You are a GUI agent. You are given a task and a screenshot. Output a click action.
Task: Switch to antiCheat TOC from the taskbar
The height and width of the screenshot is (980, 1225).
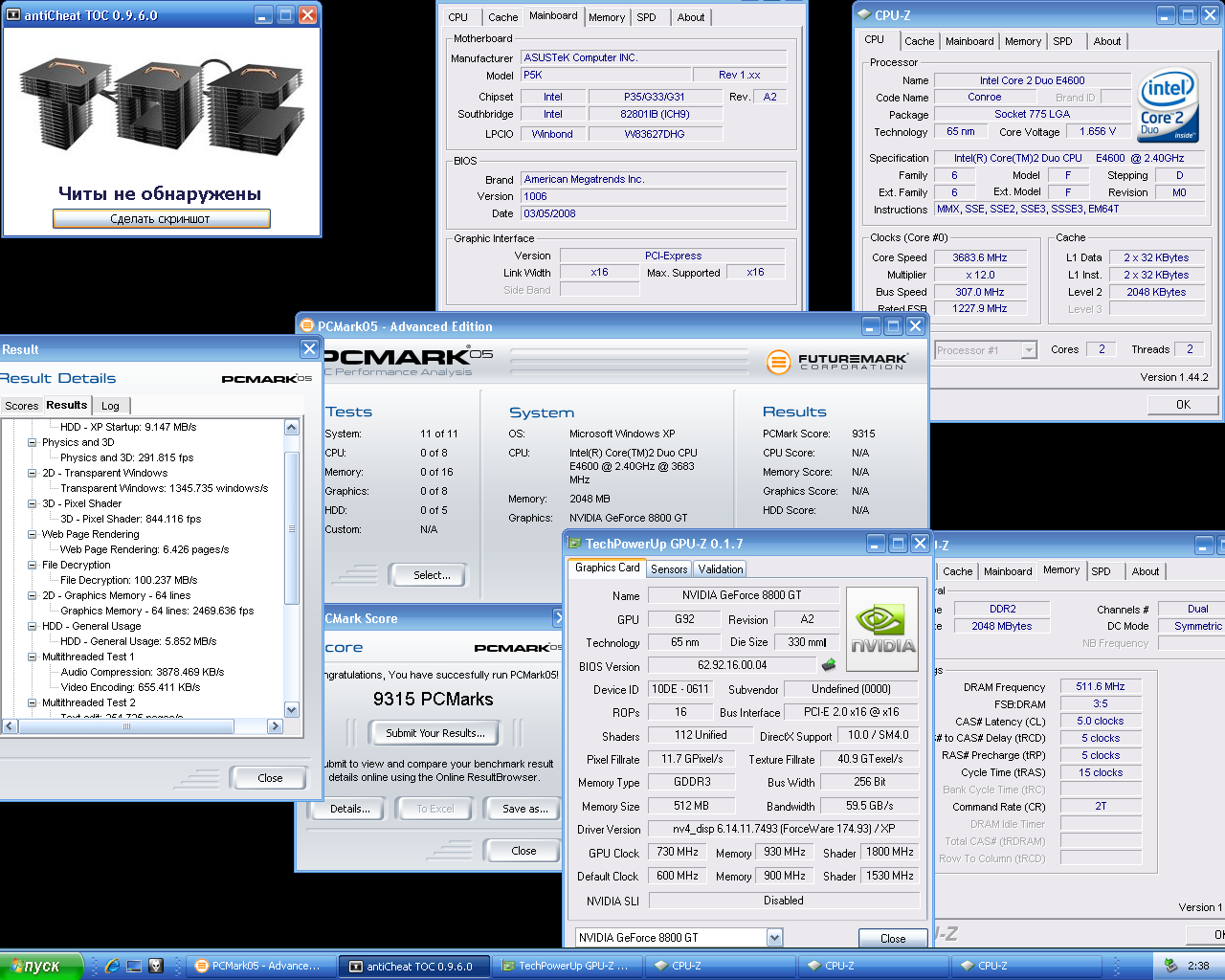[x=413, y=966]
